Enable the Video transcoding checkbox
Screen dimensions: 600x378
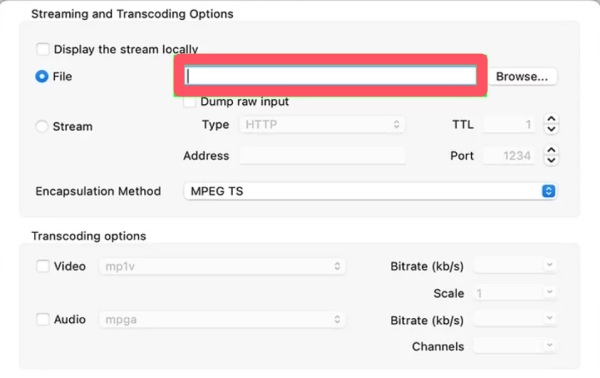pos(42,266)
